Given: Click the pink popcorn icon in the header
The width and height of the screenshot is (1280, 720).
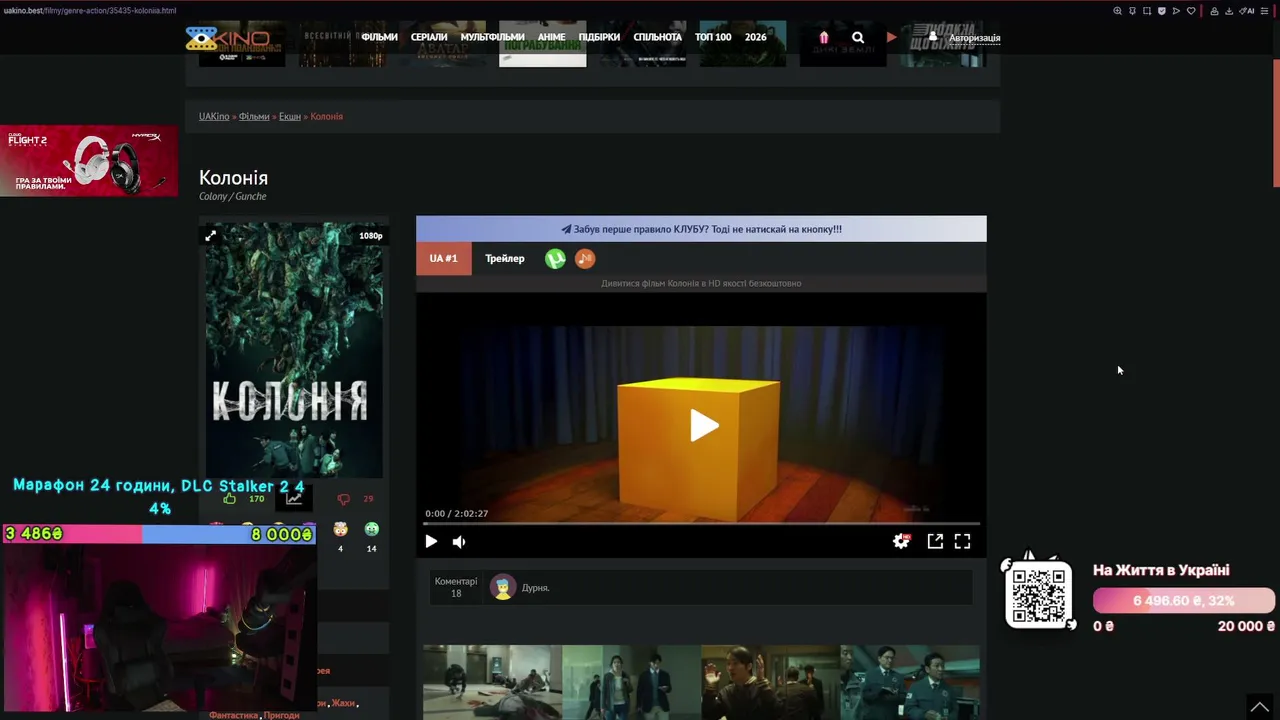Looking at the screenshot, I should click(824, 38).
